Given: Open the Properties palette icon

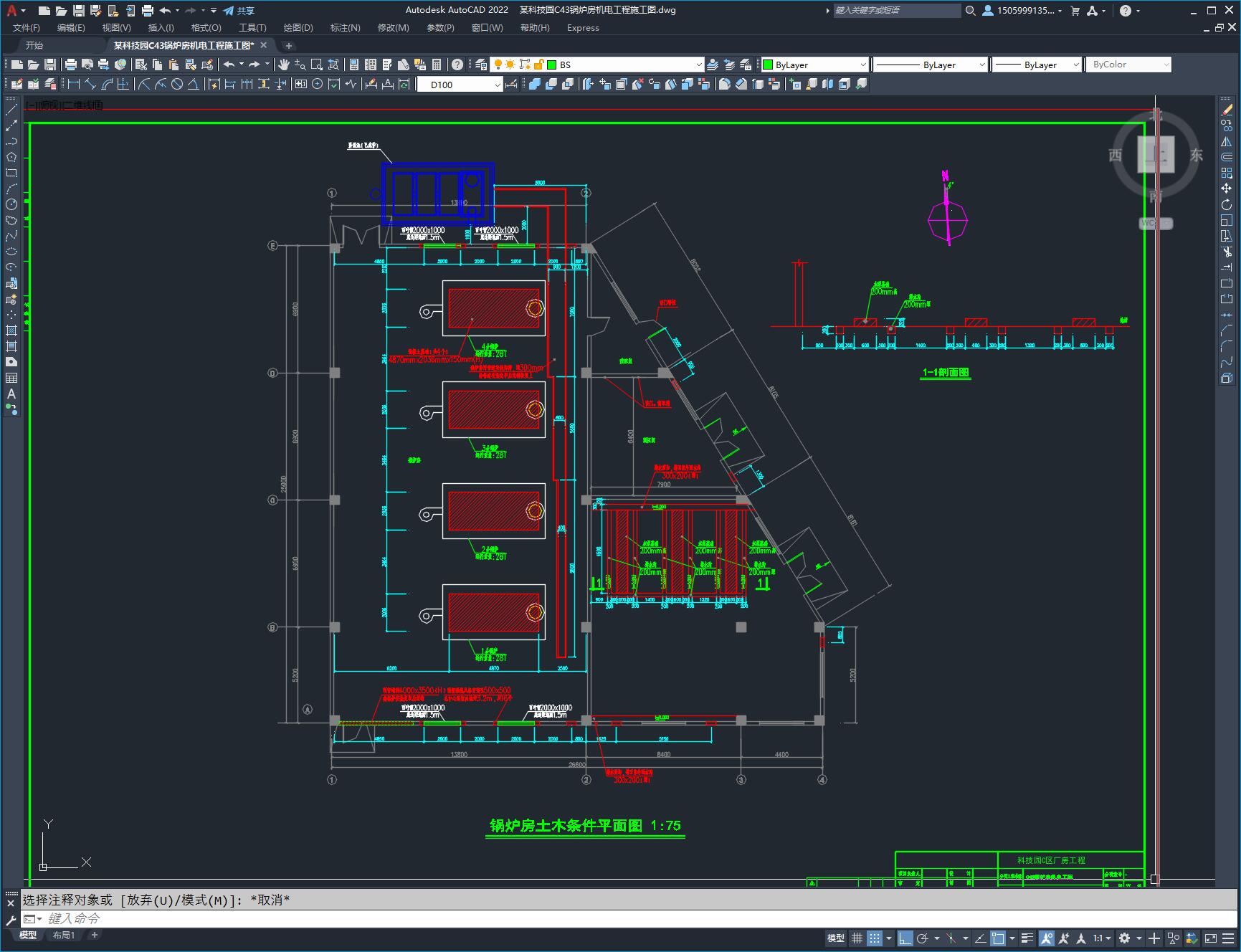Looking at the screenshot, I should [353, 65].
